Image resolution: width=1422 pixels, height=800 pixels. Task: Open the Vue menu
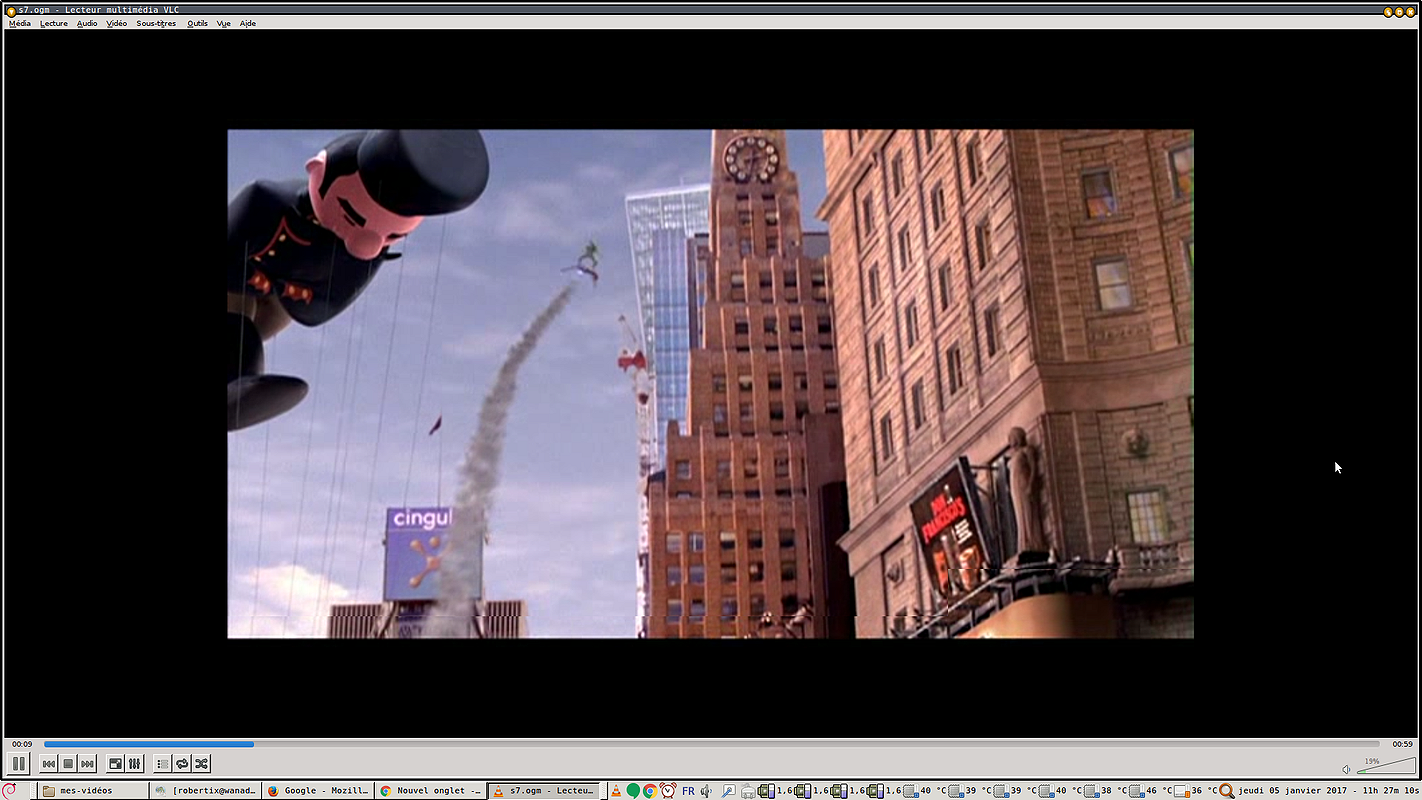tap(223, 23)
